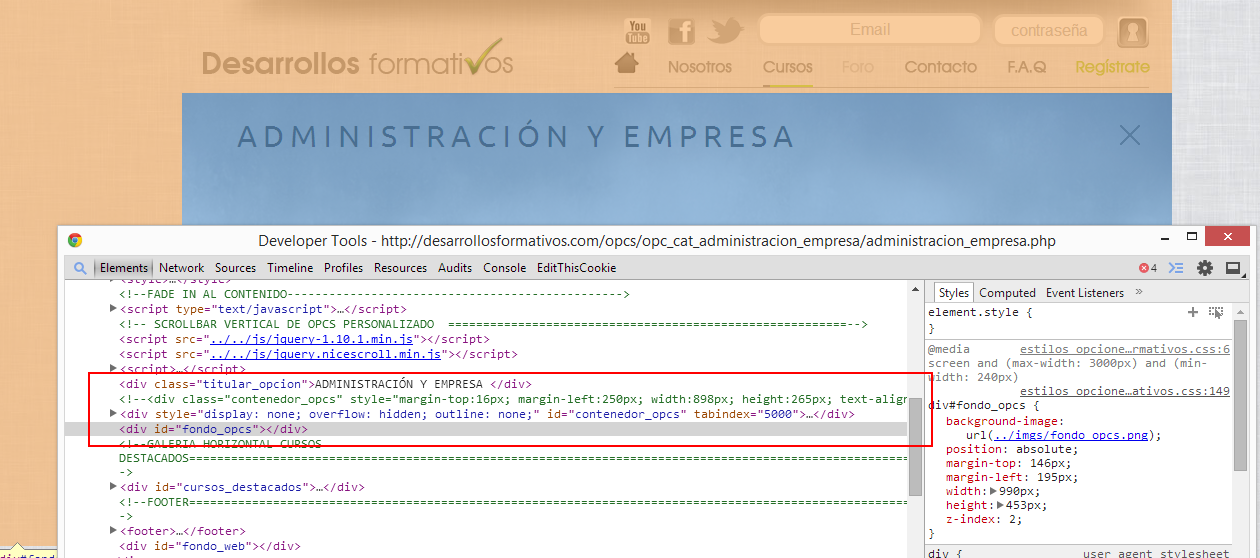Screen dimensions: 1260x558
Task: Open the Sources panel
Action: (235, 268)
